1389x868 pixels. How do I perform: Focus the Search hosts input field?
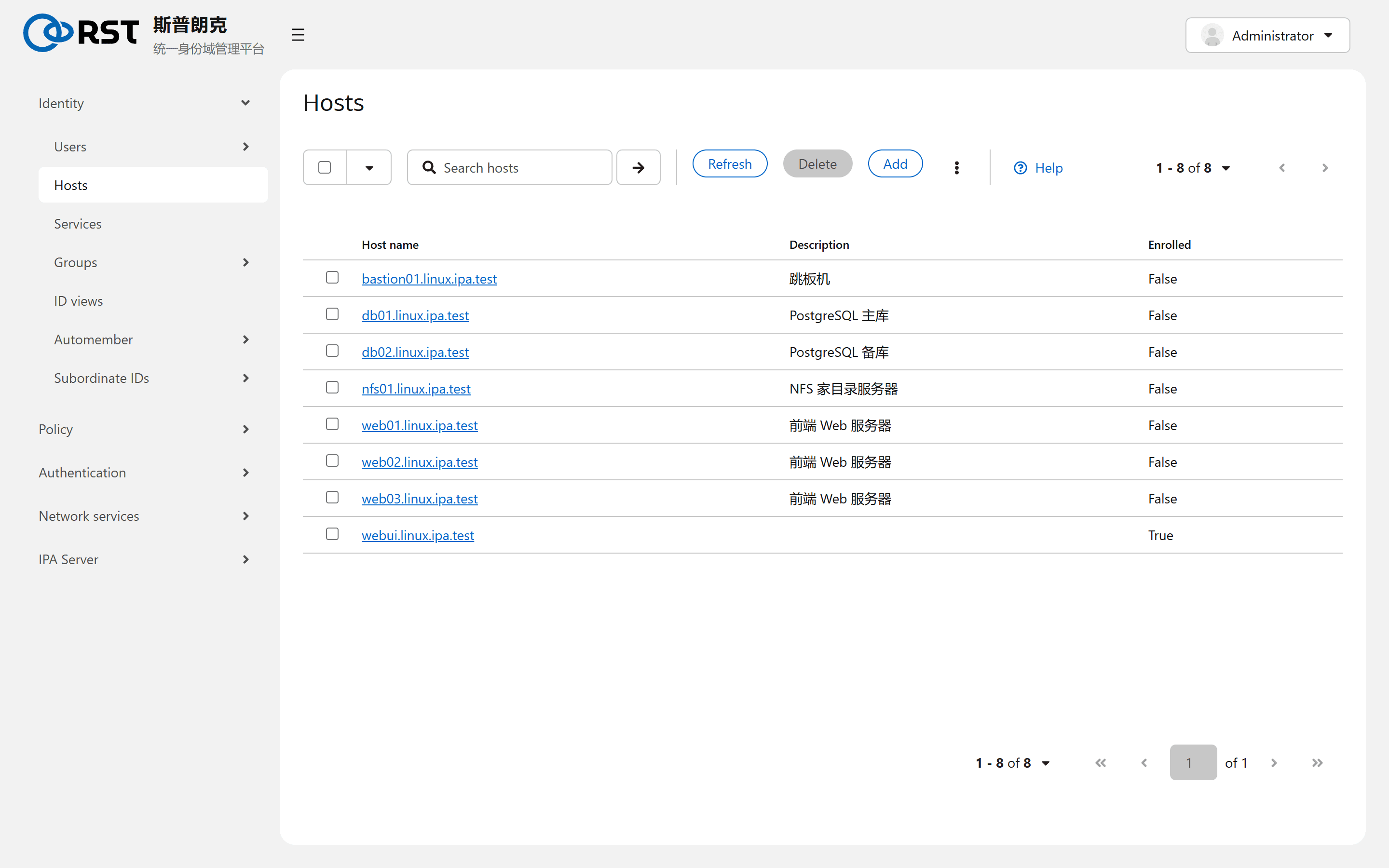510,168
